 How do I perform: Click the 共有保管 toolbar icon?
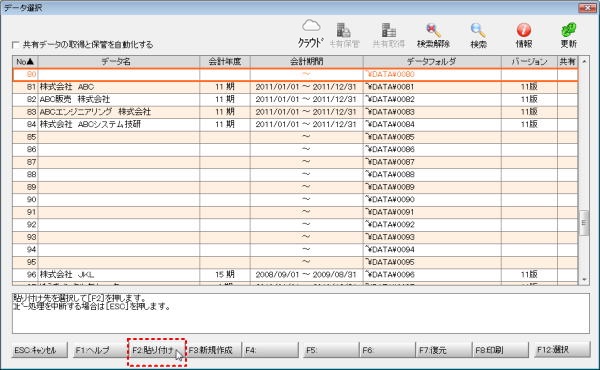coord(344,35)
